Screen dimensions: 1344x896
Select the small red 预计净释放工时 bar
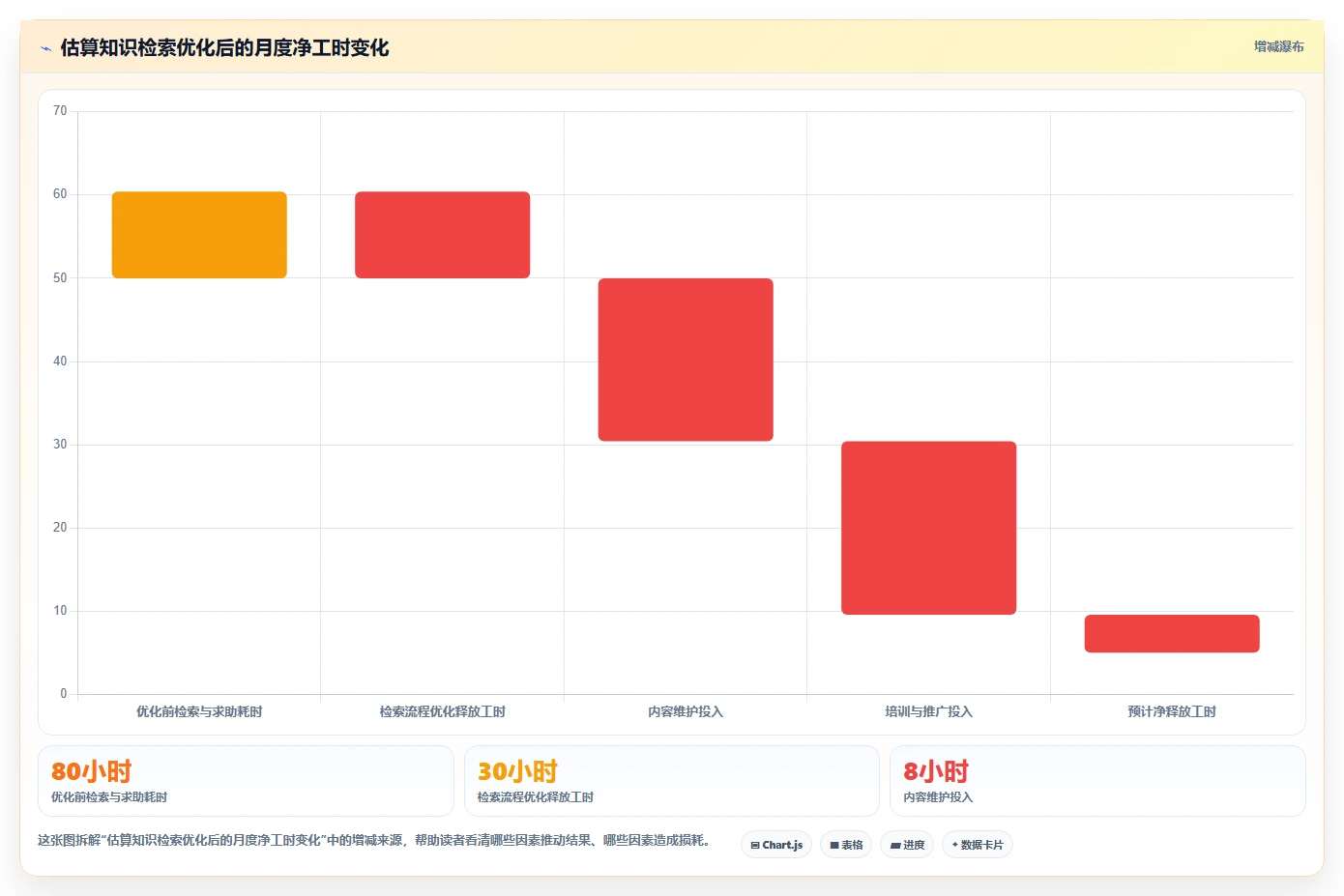(1172, 634)
